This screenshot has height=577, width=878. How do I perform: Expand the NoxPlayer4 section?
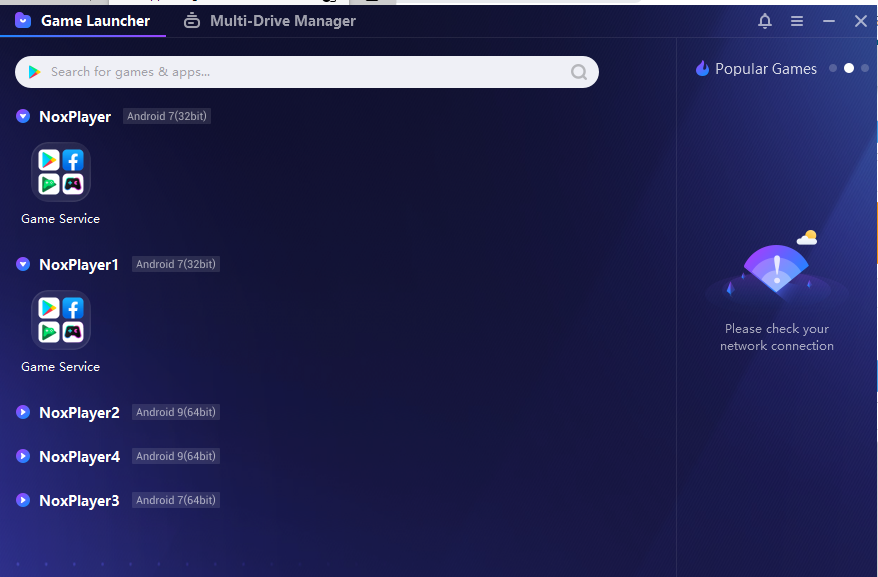point(23,456)
